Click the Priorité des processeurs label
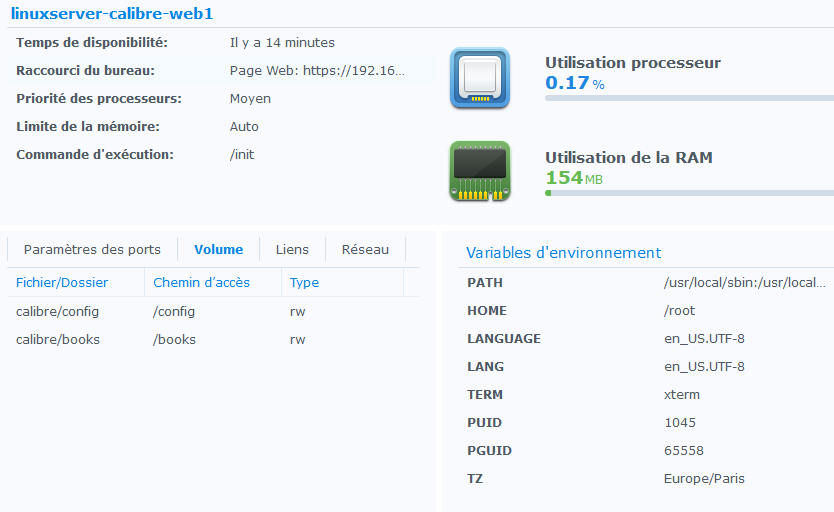This screenshot has height=512, width=834. click(99, 99)
